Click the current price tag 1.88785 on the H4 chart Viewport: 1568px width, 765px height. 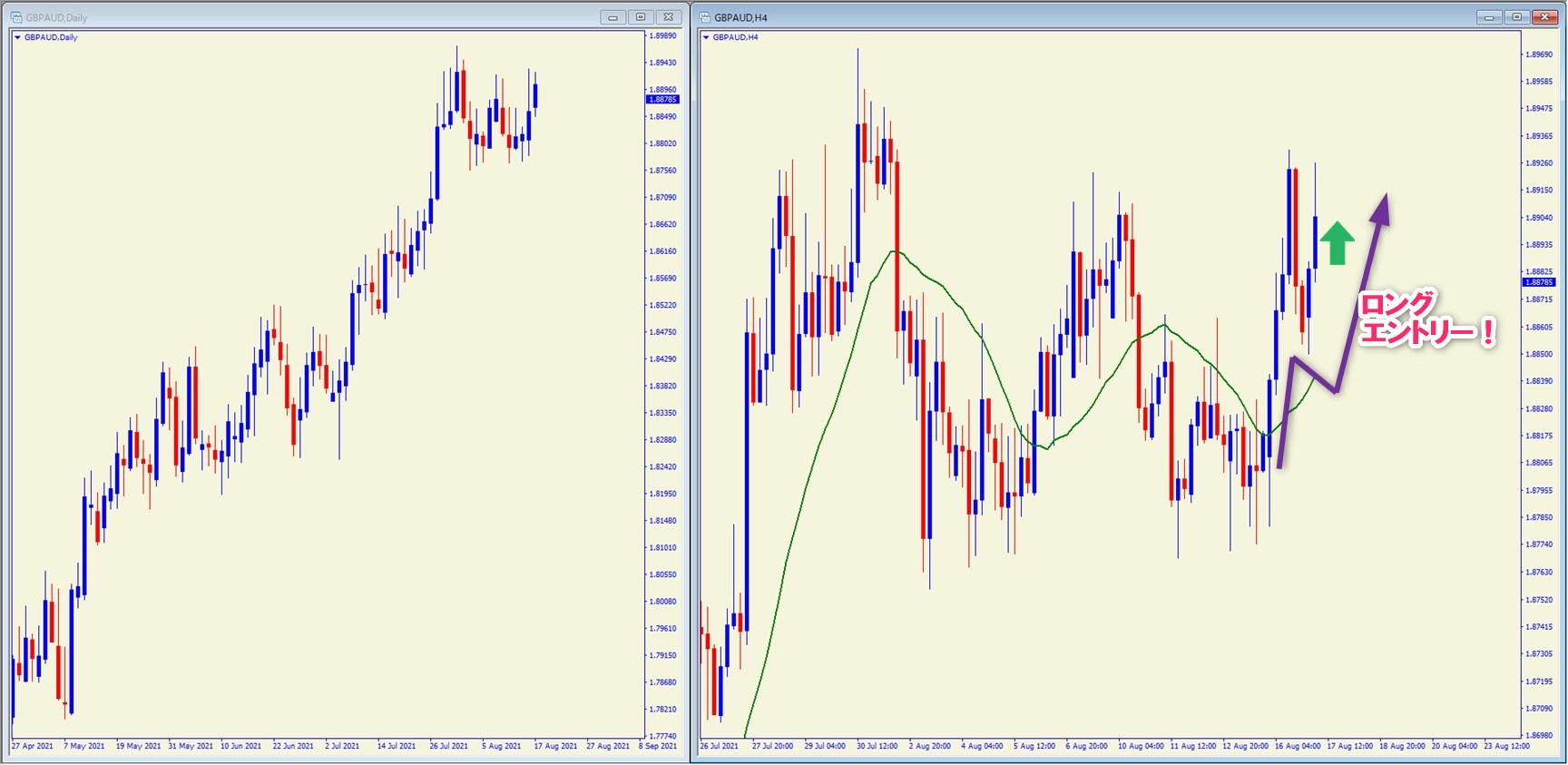pos(1539,282)
